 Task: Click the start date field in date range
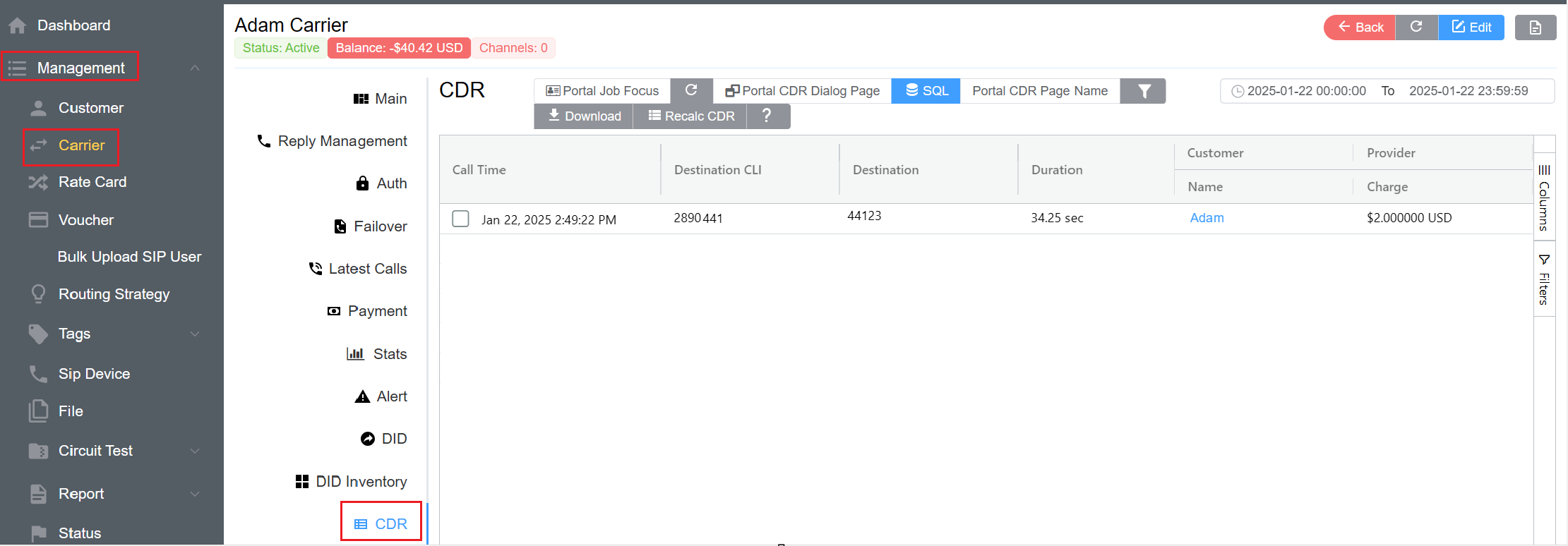point(1305,91)
